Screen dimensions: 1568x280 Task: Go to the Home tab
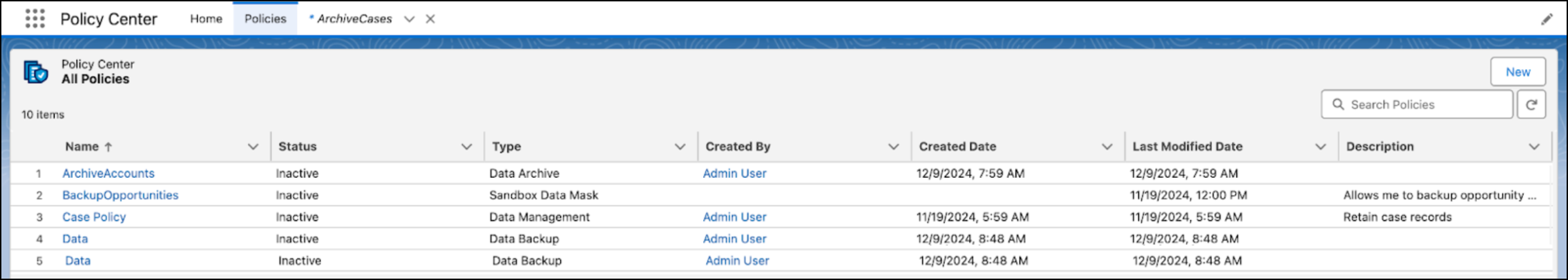click(x=206, y=19)
